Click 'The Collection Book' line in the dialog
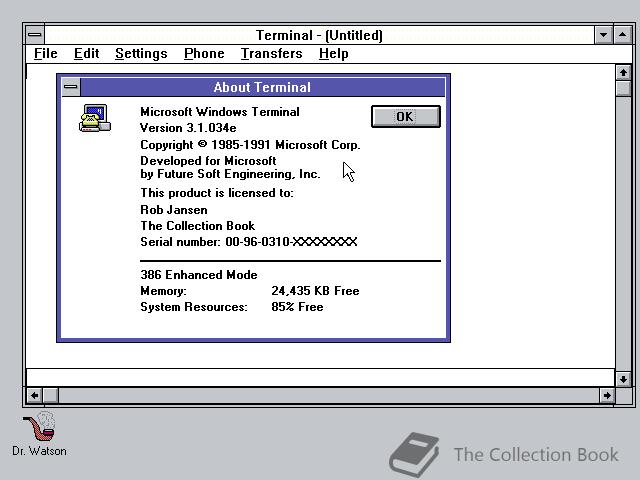Image resolution: width=640 pixels, height=480 pixels. click(198, 226)
